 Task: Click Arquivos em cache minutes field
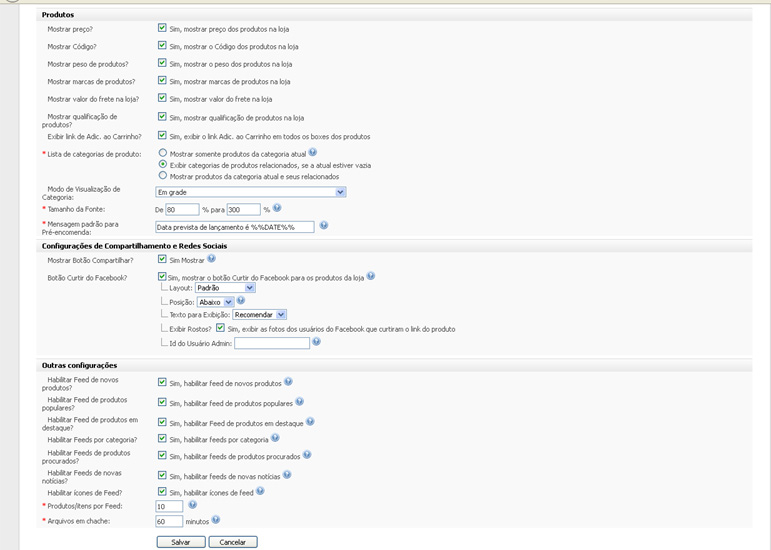coord(169,521)
